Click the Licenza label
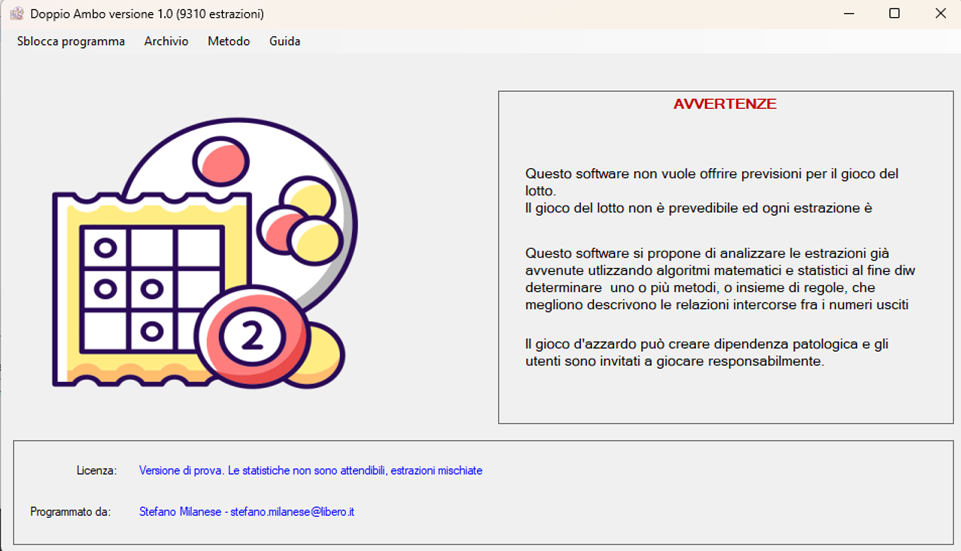 [x=96, y=470]
